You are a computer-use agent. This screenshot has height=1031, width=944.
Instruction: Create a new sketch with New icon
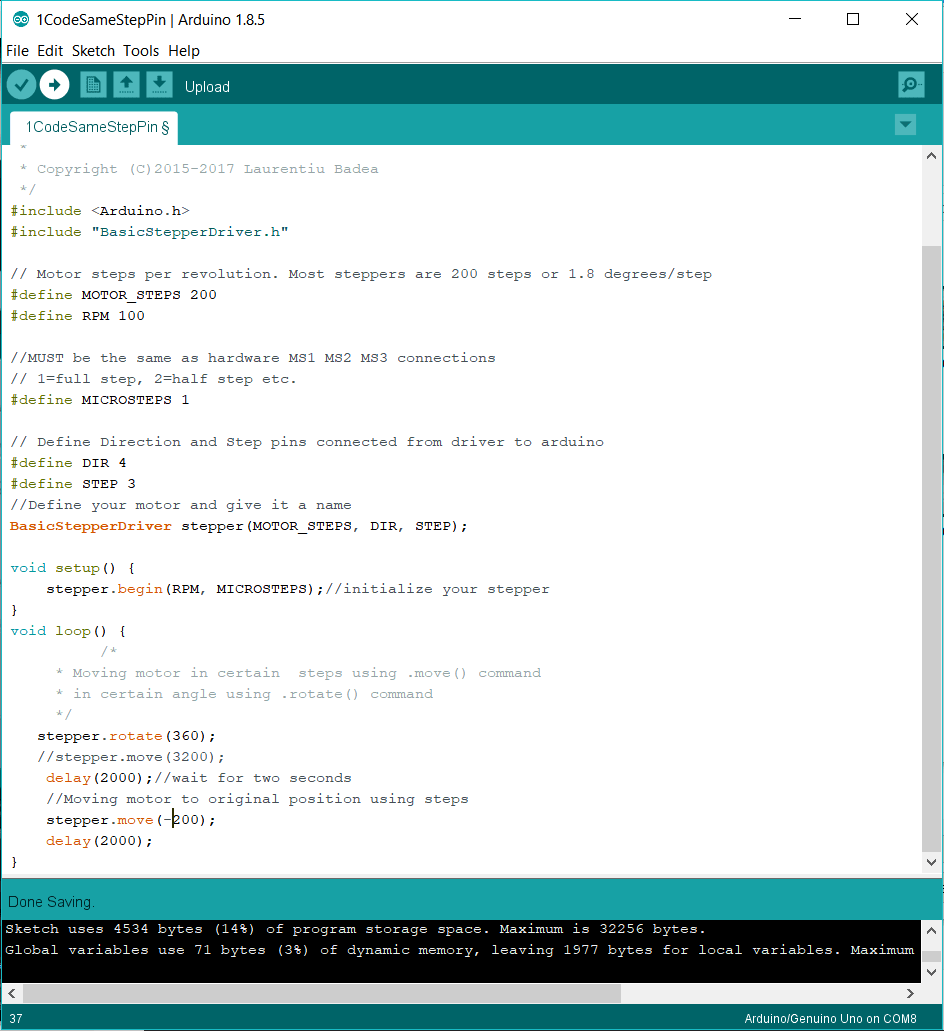click(93, 85)
